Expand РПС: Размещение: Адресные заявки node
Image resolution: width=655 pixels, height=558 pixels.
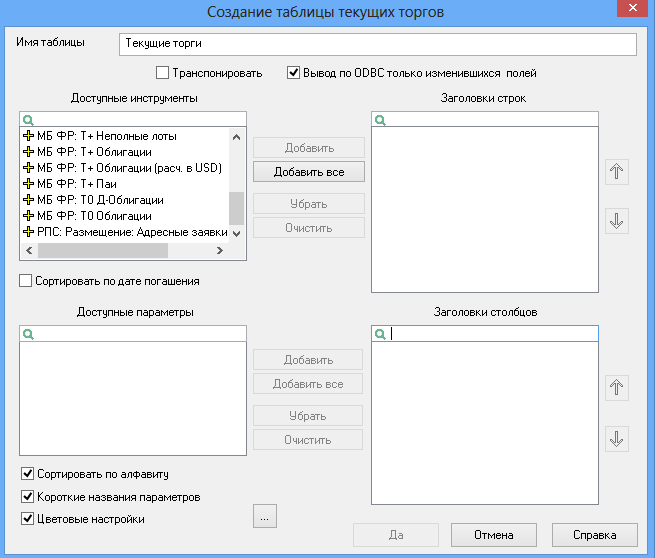[x=28, y=232]
